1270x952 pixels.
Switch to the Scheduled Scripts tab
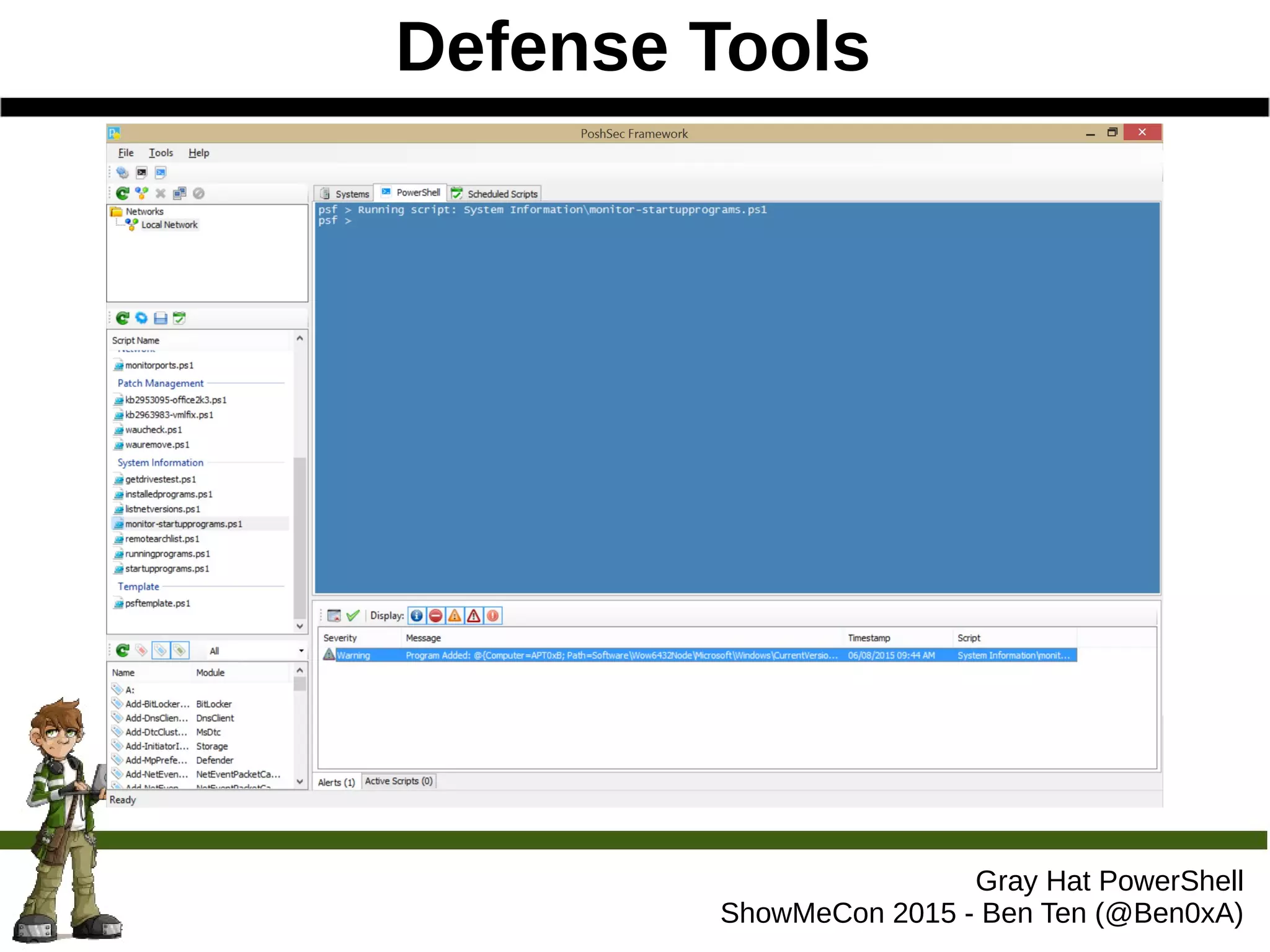494,194
